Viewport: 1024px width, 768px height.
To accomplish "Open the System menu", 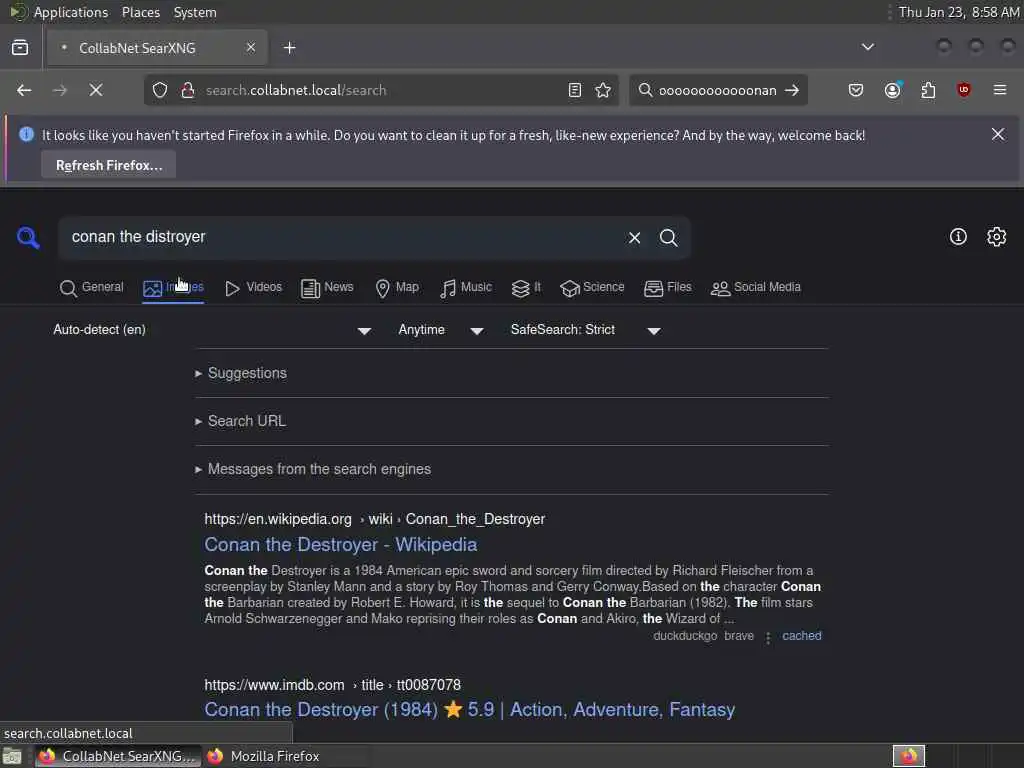I will 195,12.
